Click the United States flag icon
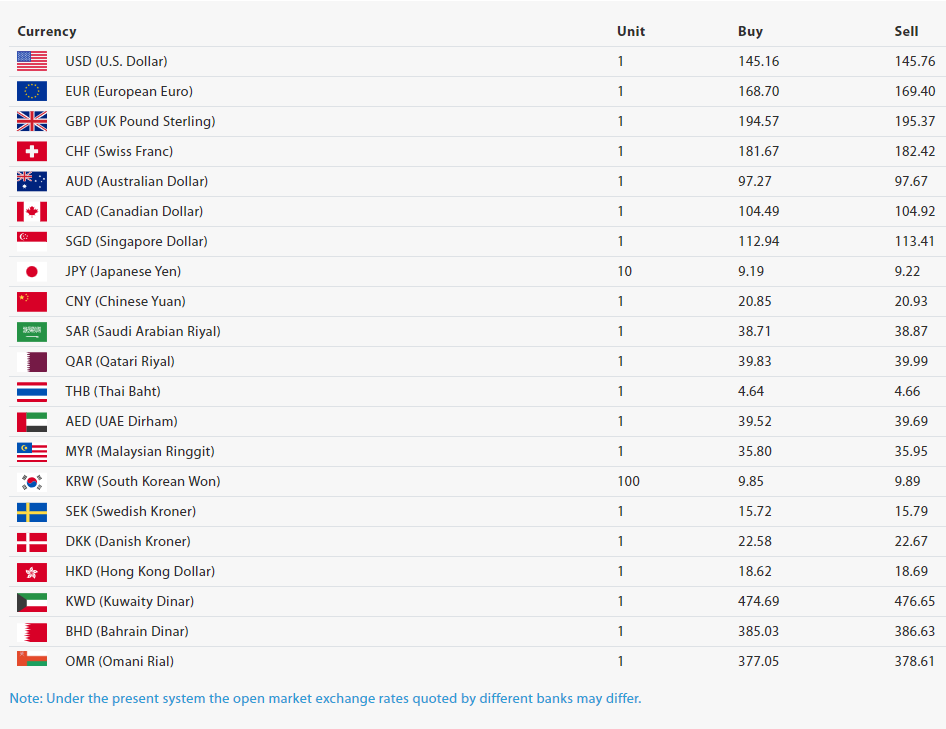The height and width of the screenshot is (729, 946). (x=32, y=61)
